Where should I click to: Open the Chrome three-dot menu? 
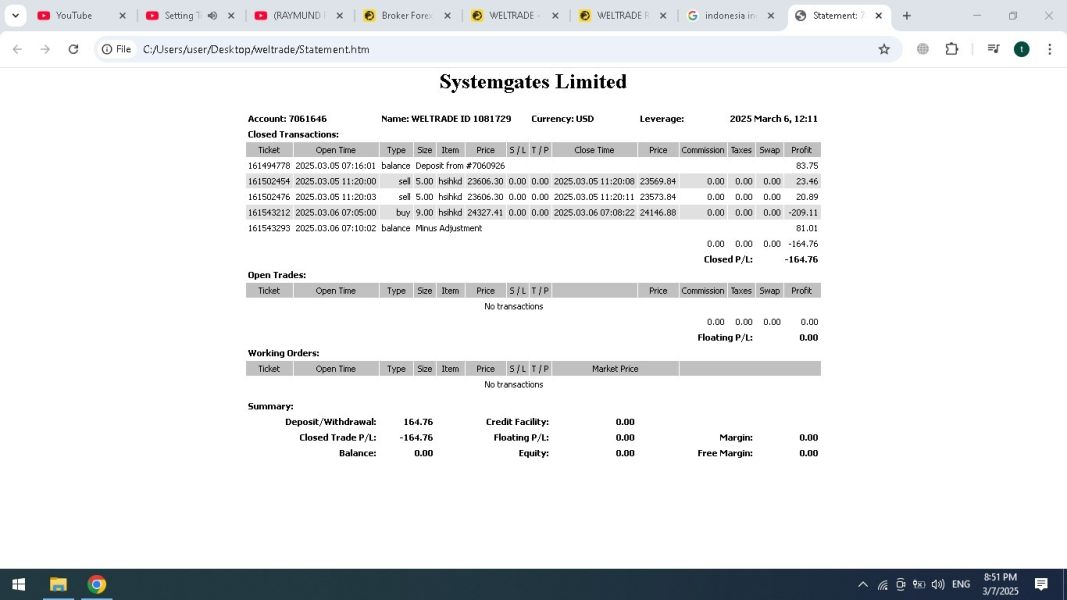pyautogui.click(x=1049, y=49)
